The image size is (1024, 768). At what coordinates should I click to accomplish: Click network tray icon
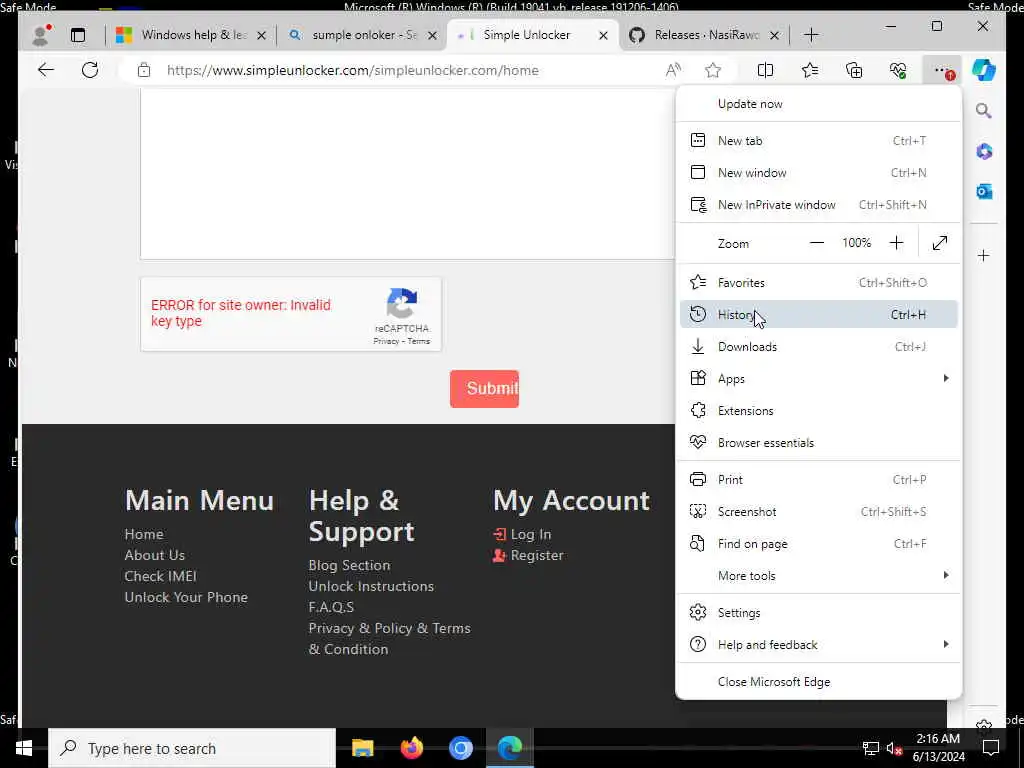tap(871, 748)
